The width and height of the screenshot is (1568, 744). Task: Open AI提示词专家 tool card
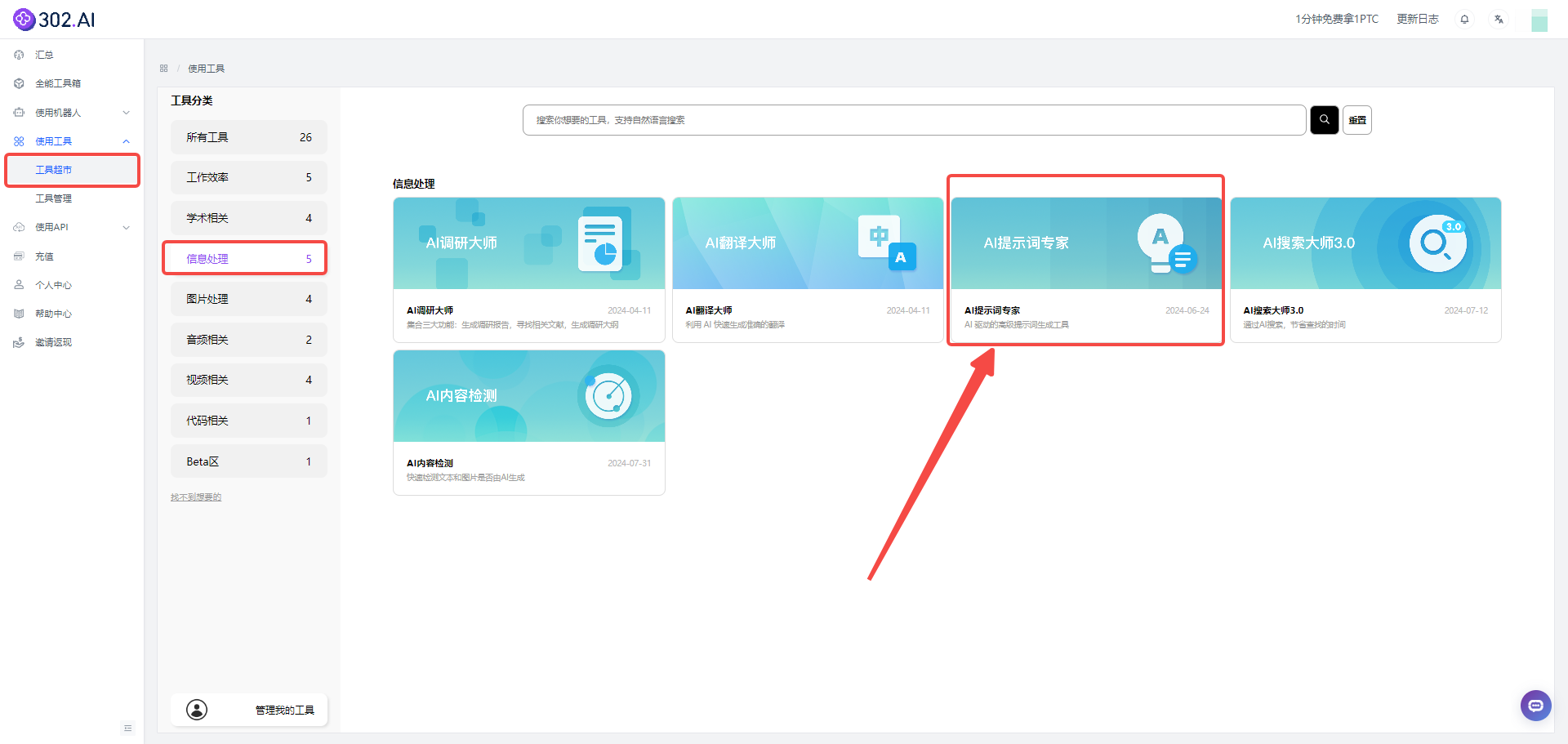coord(1086,270)
